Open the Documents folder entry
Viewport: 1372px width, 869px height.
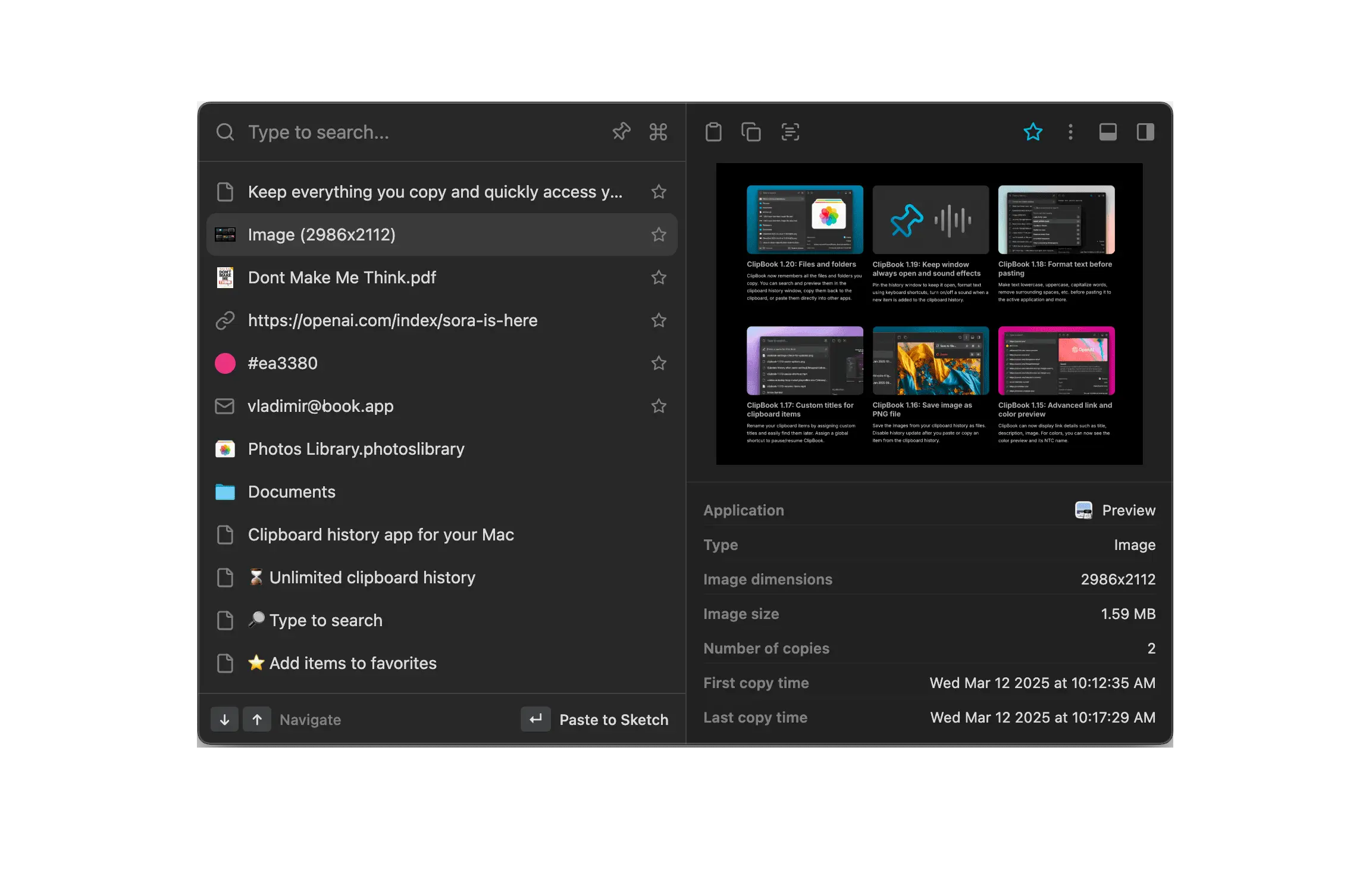[x=292, y=492]
